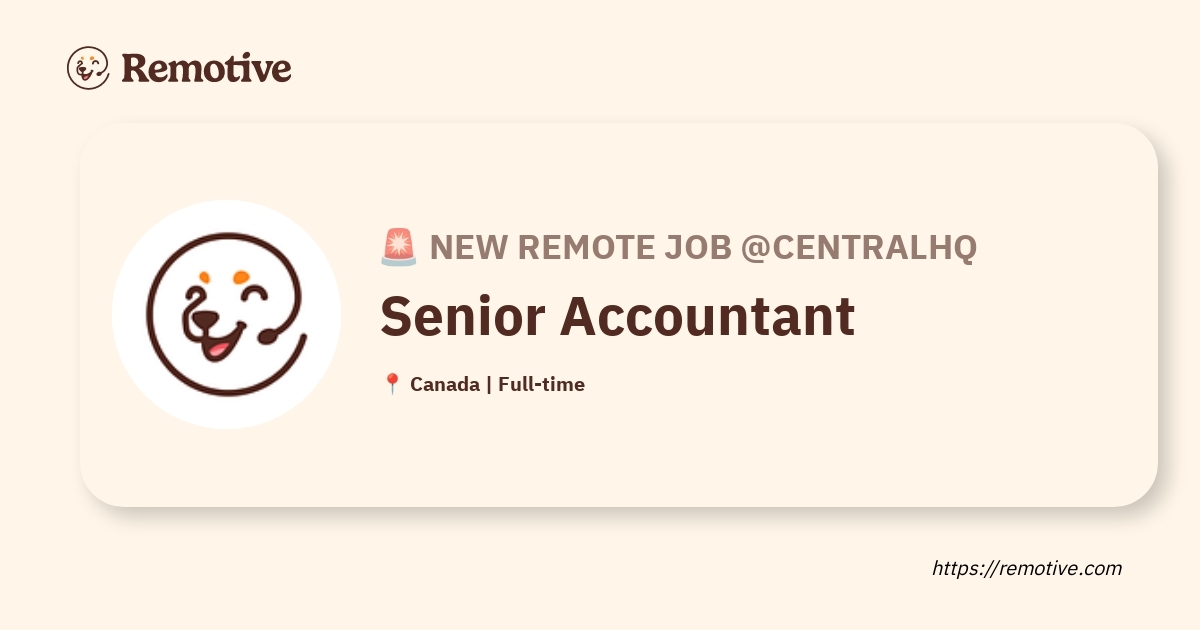Click the pink tongue on large dog logo
The width and height of the screenshot is (1200, 630).
215,350
